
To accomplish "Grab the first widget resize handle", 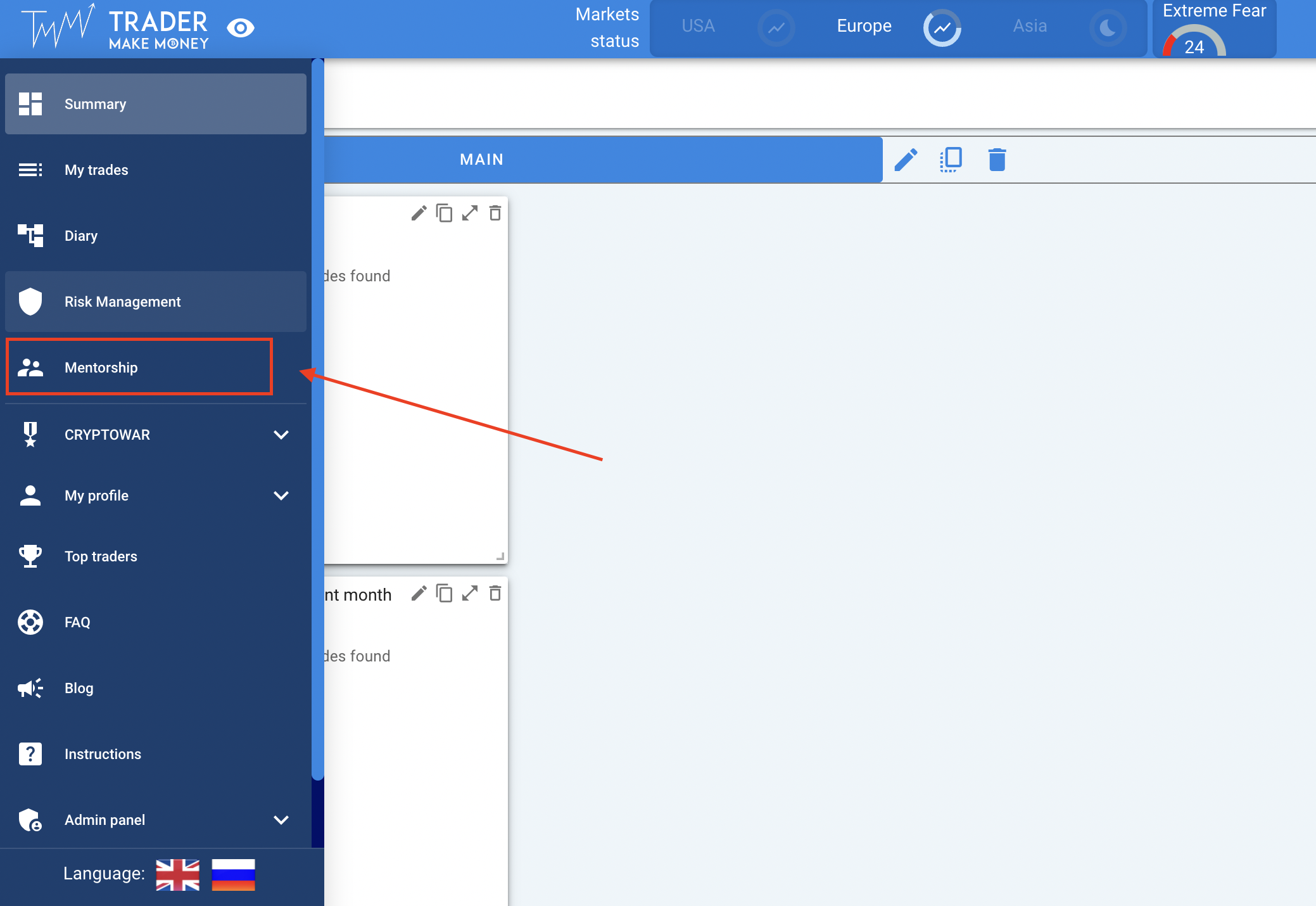I will (500, 556).
